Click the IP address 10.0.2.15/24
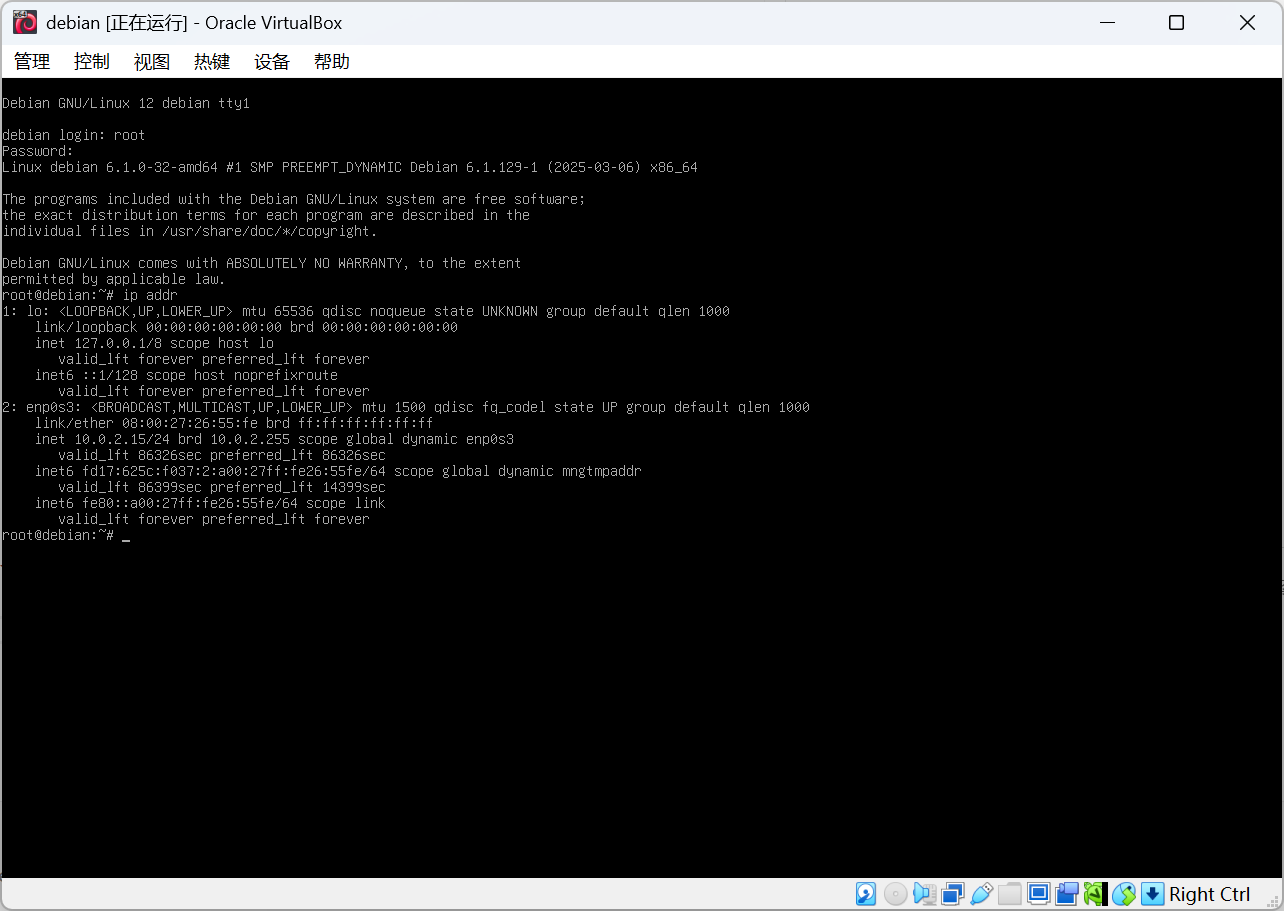Viewport: 1284px width, 911px height. (122, 439)
